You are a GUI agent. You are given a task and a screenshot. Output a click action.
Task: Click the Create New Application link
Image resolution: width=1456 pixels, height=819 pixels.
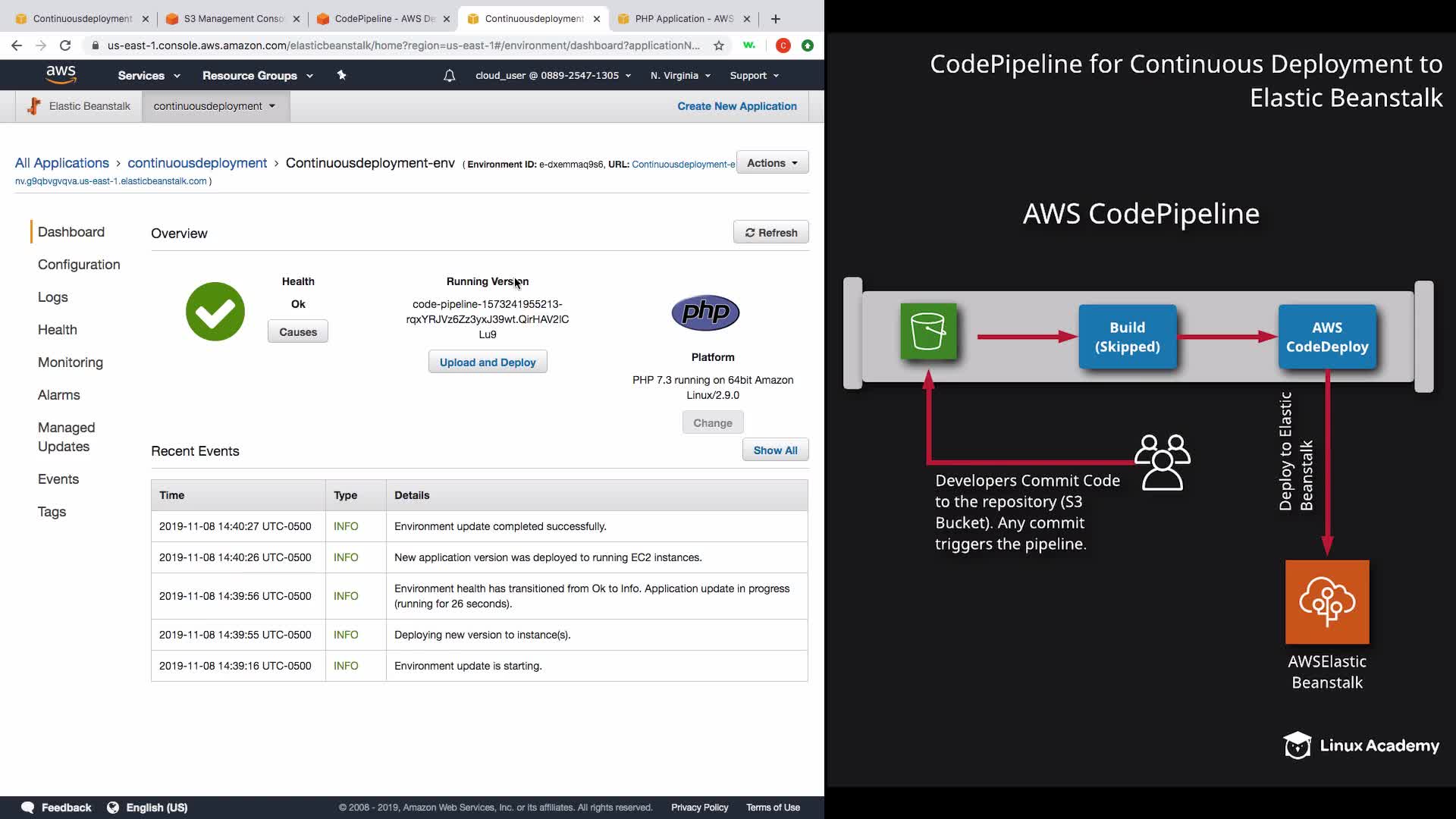pyautogui.click(x=736, y=106)
